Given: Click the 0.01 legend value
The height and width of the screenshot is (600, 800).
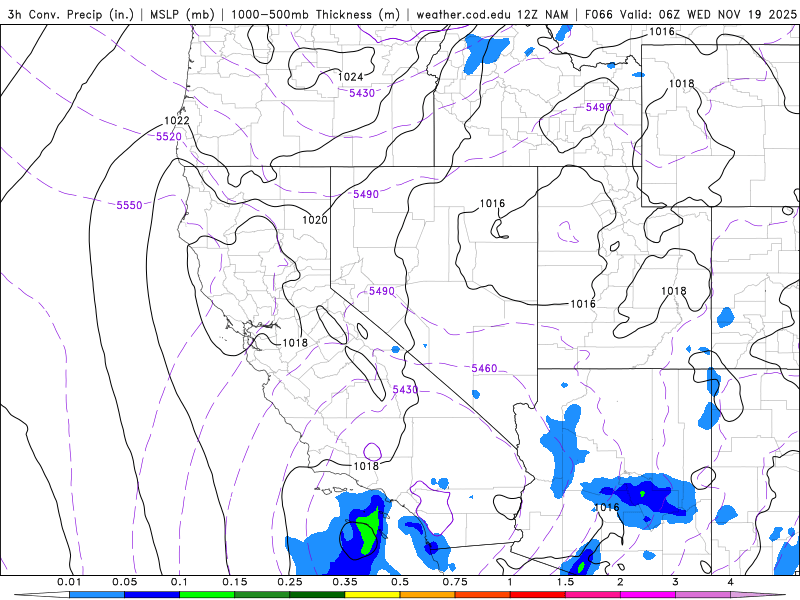Looking at the screenshot, I should point(69,582).
